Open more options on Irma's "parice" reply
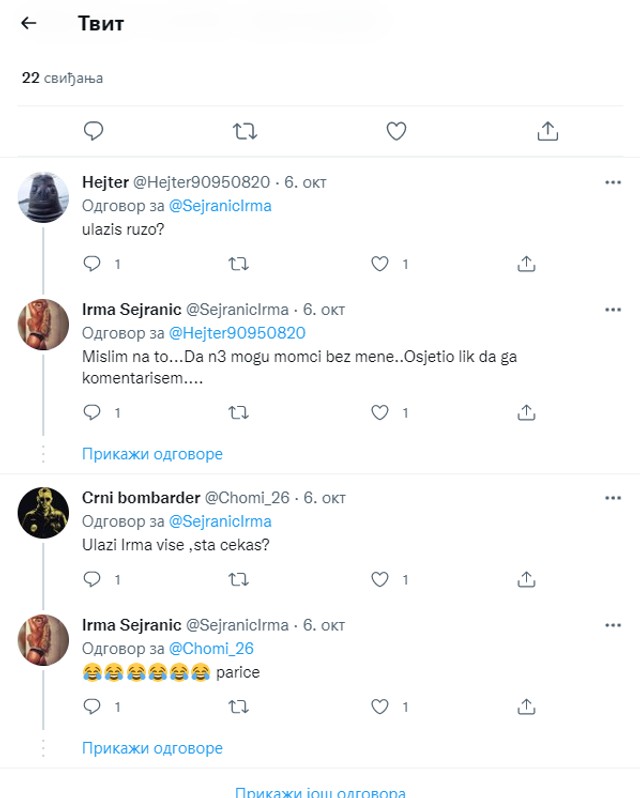 click(x=613, y=625)
